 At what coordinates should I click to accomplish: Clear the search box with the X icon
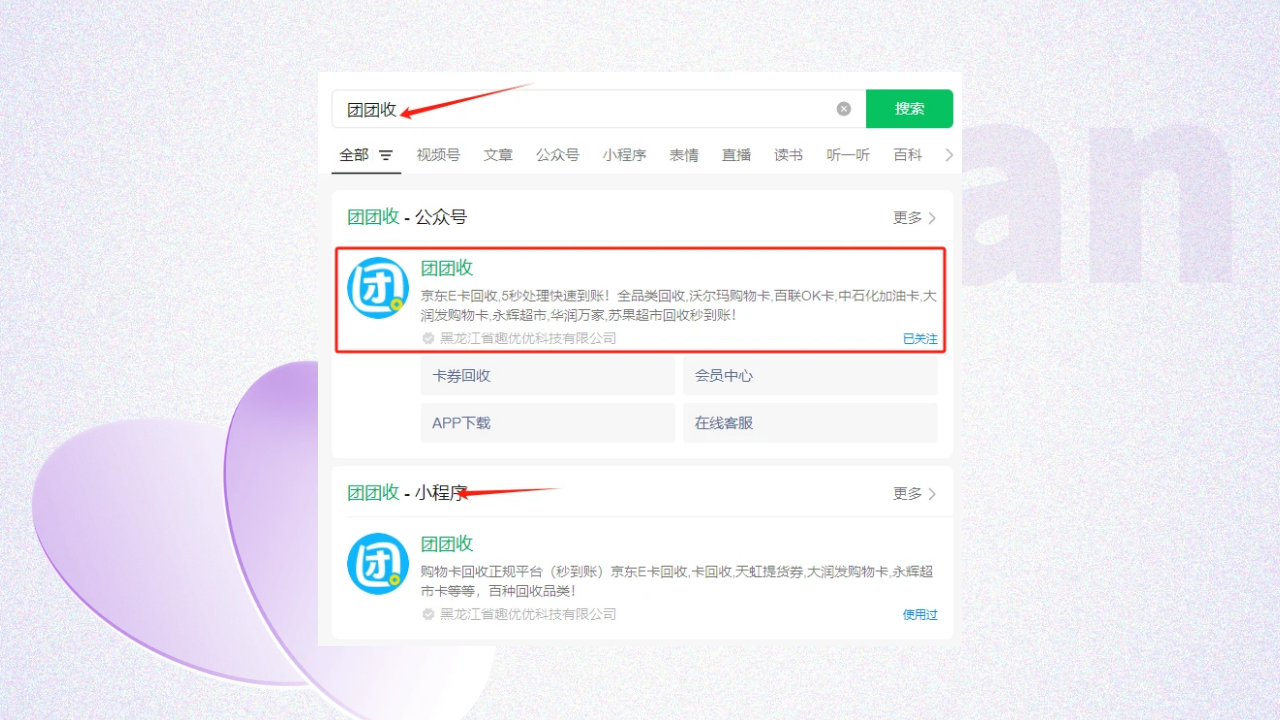[x=844, y=109]
